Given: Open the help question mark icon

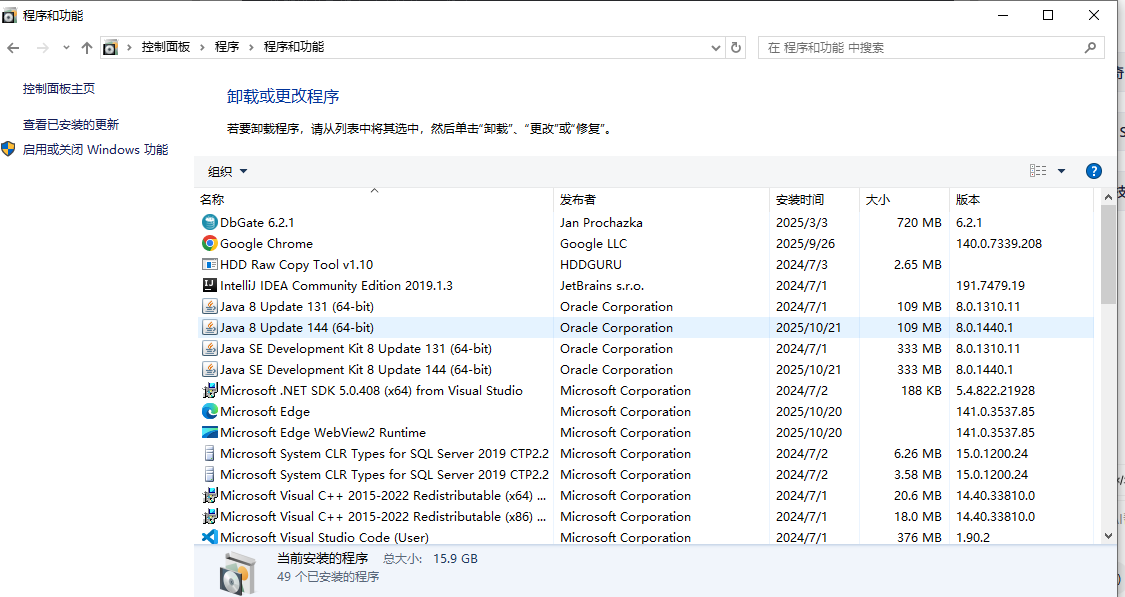Looking at the screenshot, I should tap(1093, 171).
